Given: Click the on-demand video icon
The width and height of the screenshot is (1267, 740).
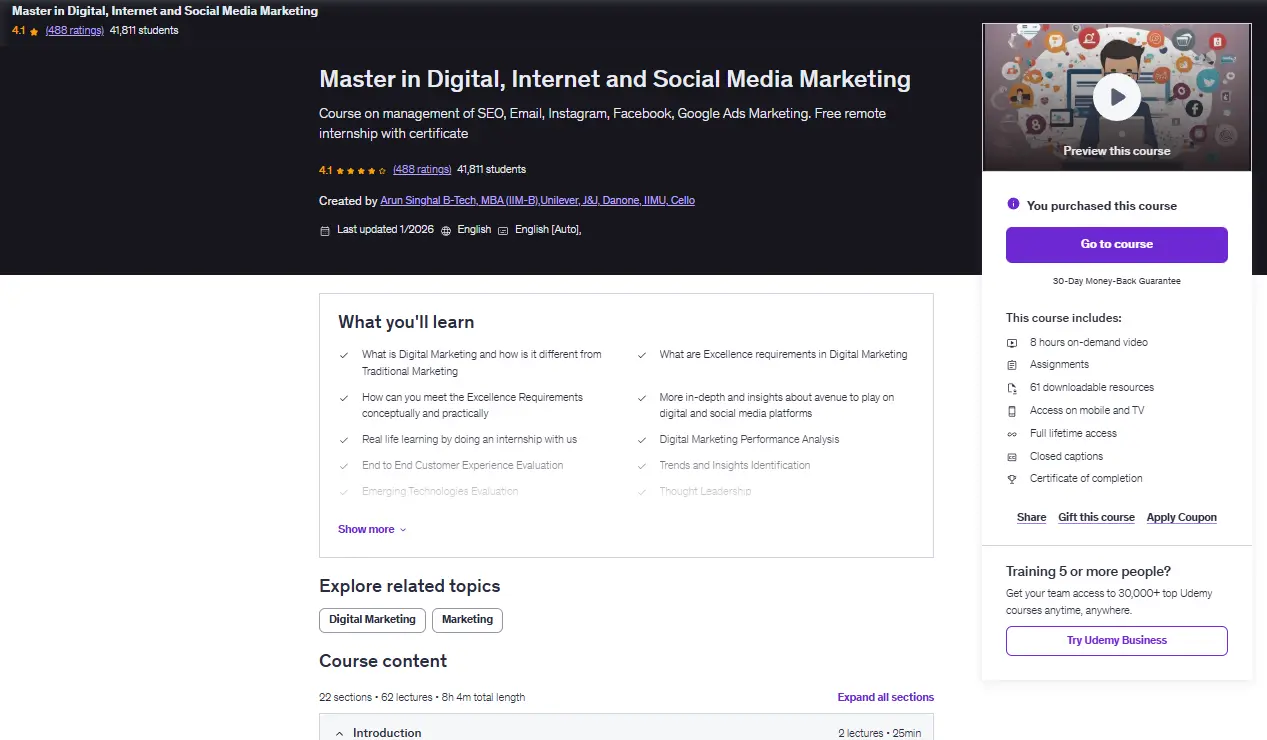Looking at the screenshot, I should pyautogui.click(x=1012, y=343).
